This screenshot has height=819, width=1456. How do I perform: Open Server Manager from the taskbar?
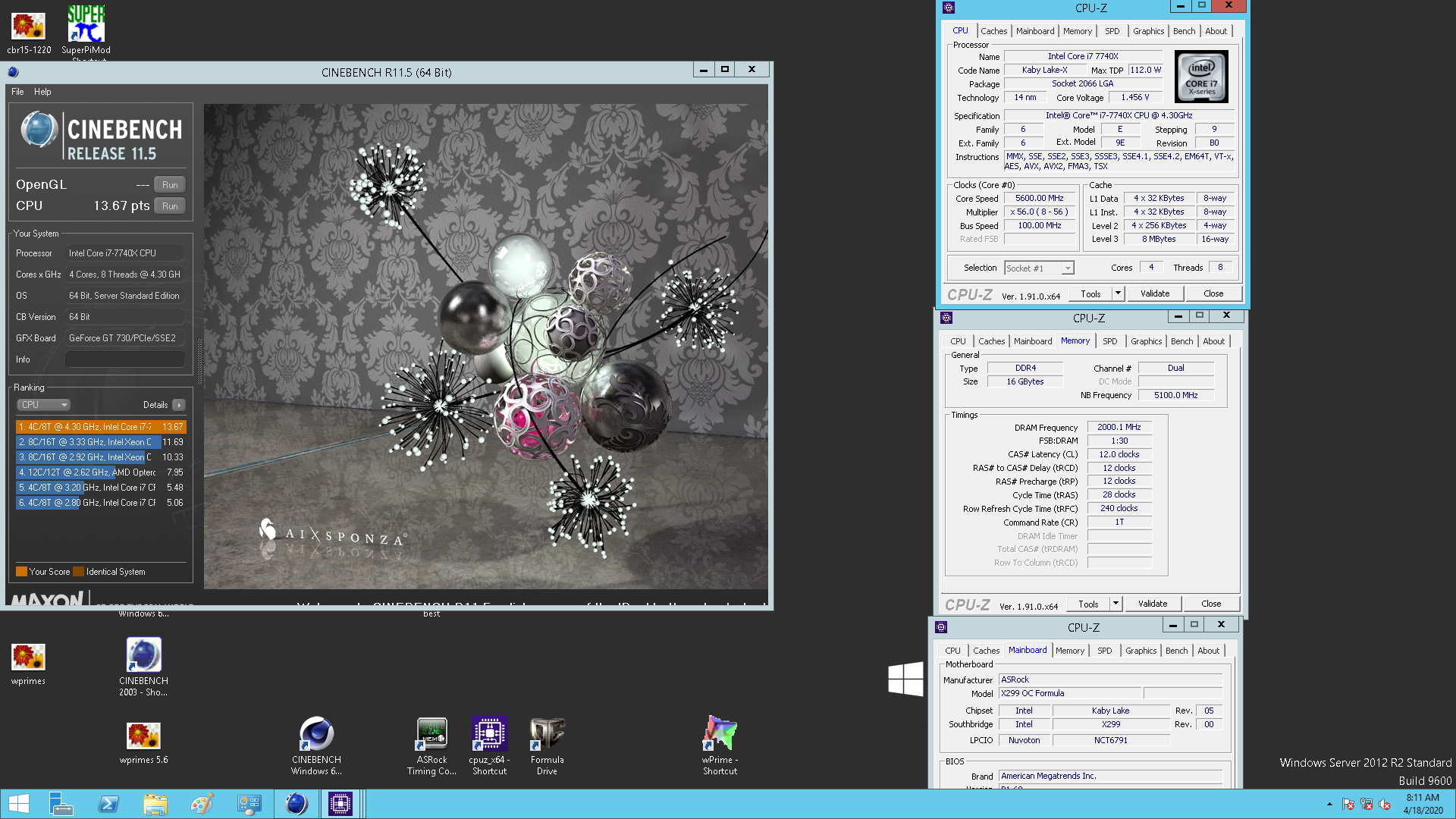pos(61,804)
